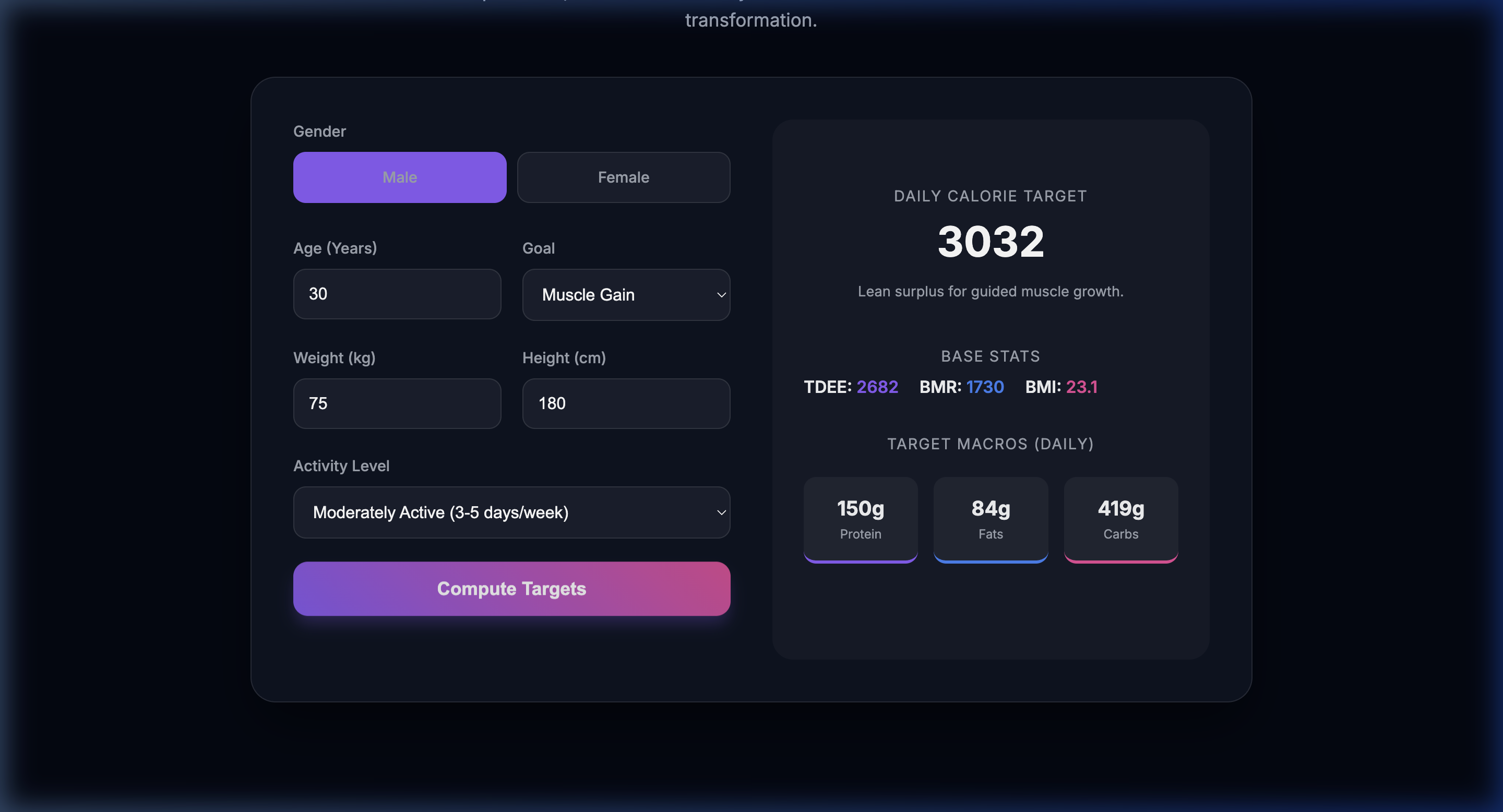This screenshot has height=812, width=1503.
Task: Select the Male gender option
Action: tap(400, 177)
